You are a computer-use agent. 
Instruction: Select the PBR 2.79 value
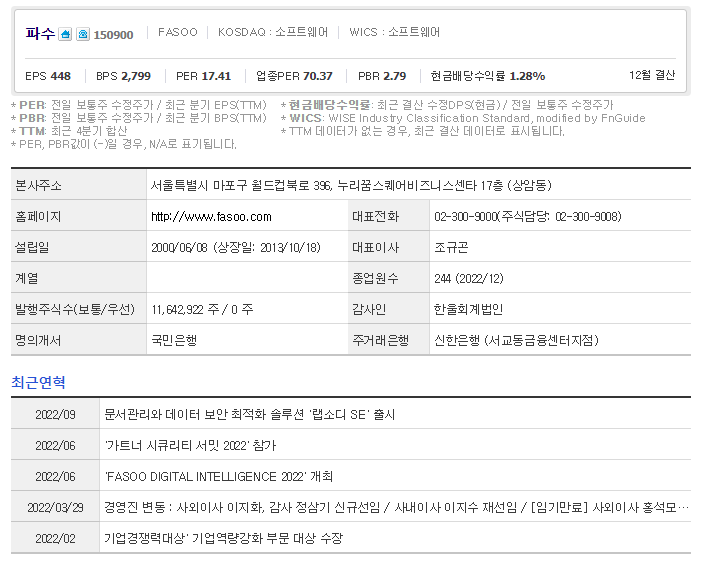pyautogui.click(x=382, y=76)
